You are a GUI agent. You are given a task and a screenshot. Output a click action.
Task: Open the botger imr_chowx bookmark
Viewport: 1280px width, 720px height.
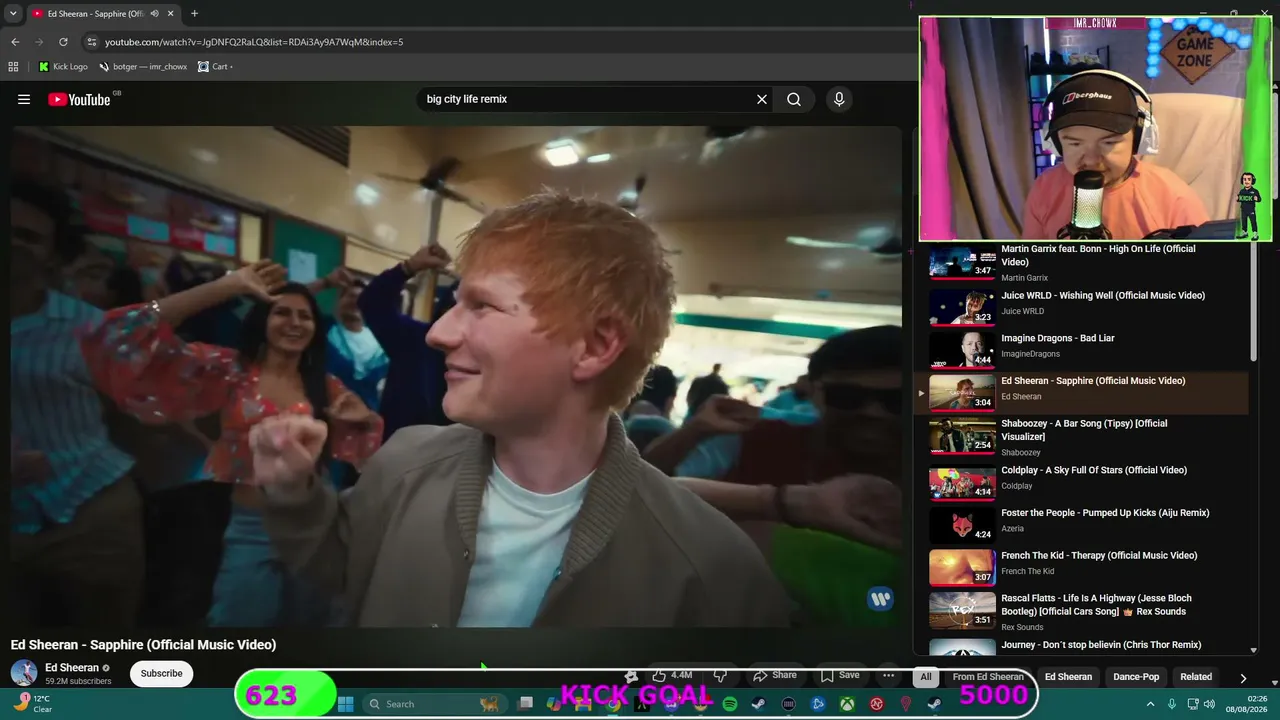(x=142, y=67)
